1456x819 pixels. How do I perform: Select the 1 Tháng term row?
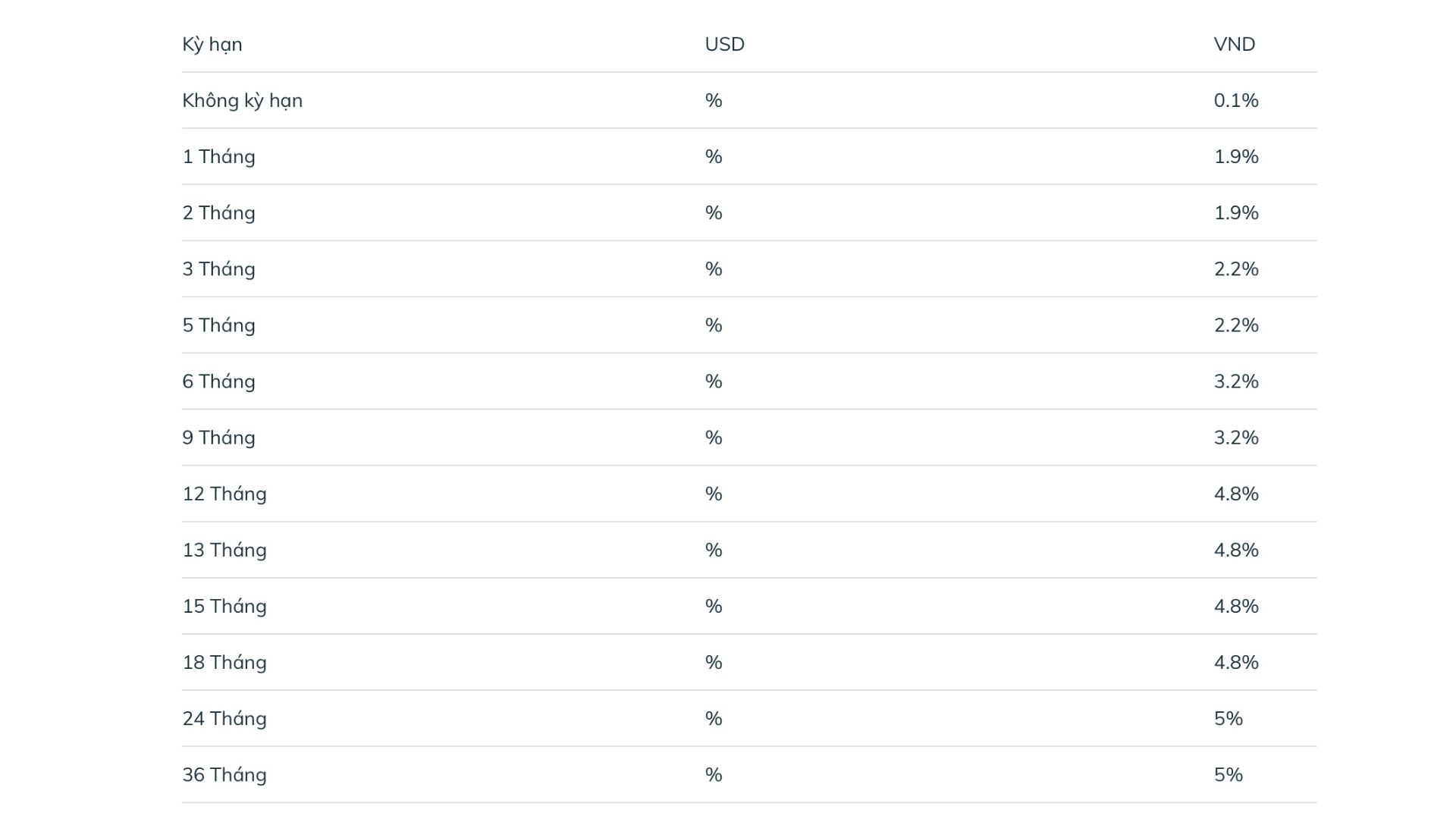pyautogui.click(x=749, y=156)
